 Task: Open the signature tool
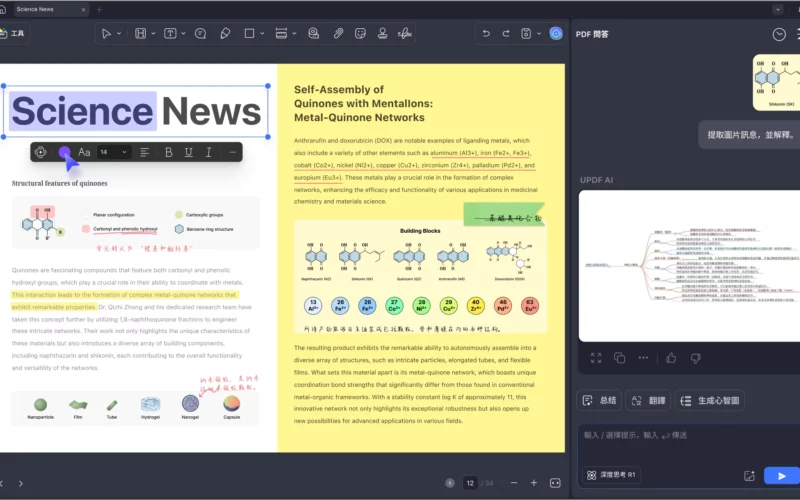pyautogui.click(x=405, y=33)
